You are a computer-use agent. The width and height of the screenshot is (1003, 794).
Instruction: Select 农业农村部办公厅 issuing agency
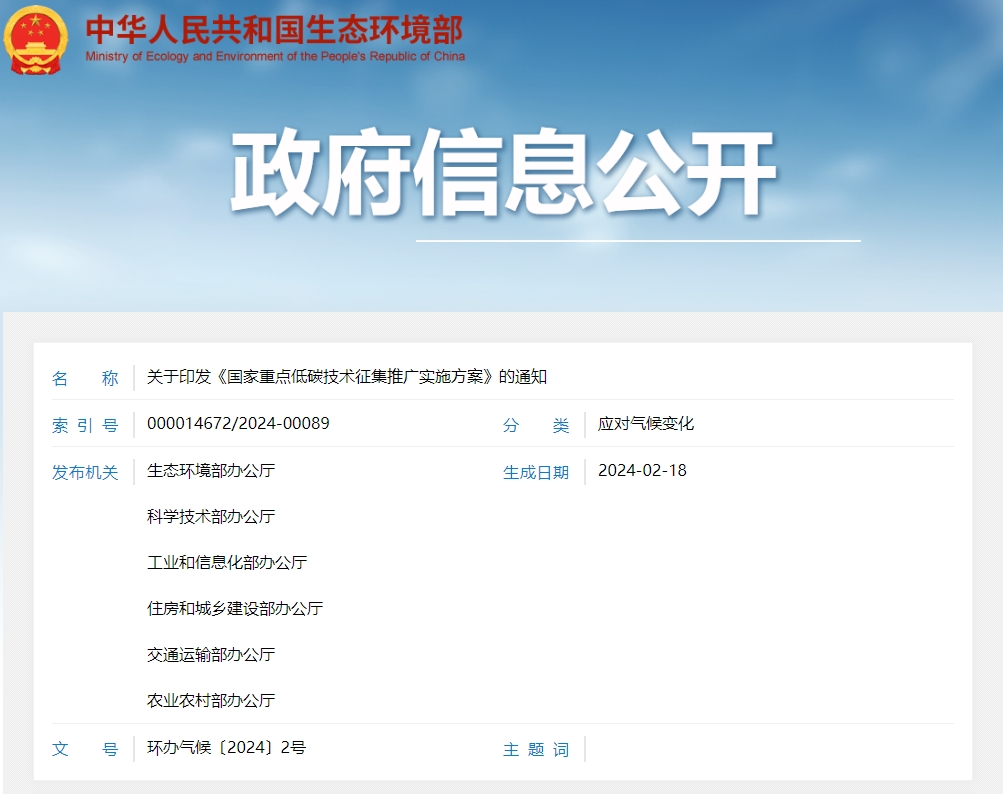click(x=211, y=701)
